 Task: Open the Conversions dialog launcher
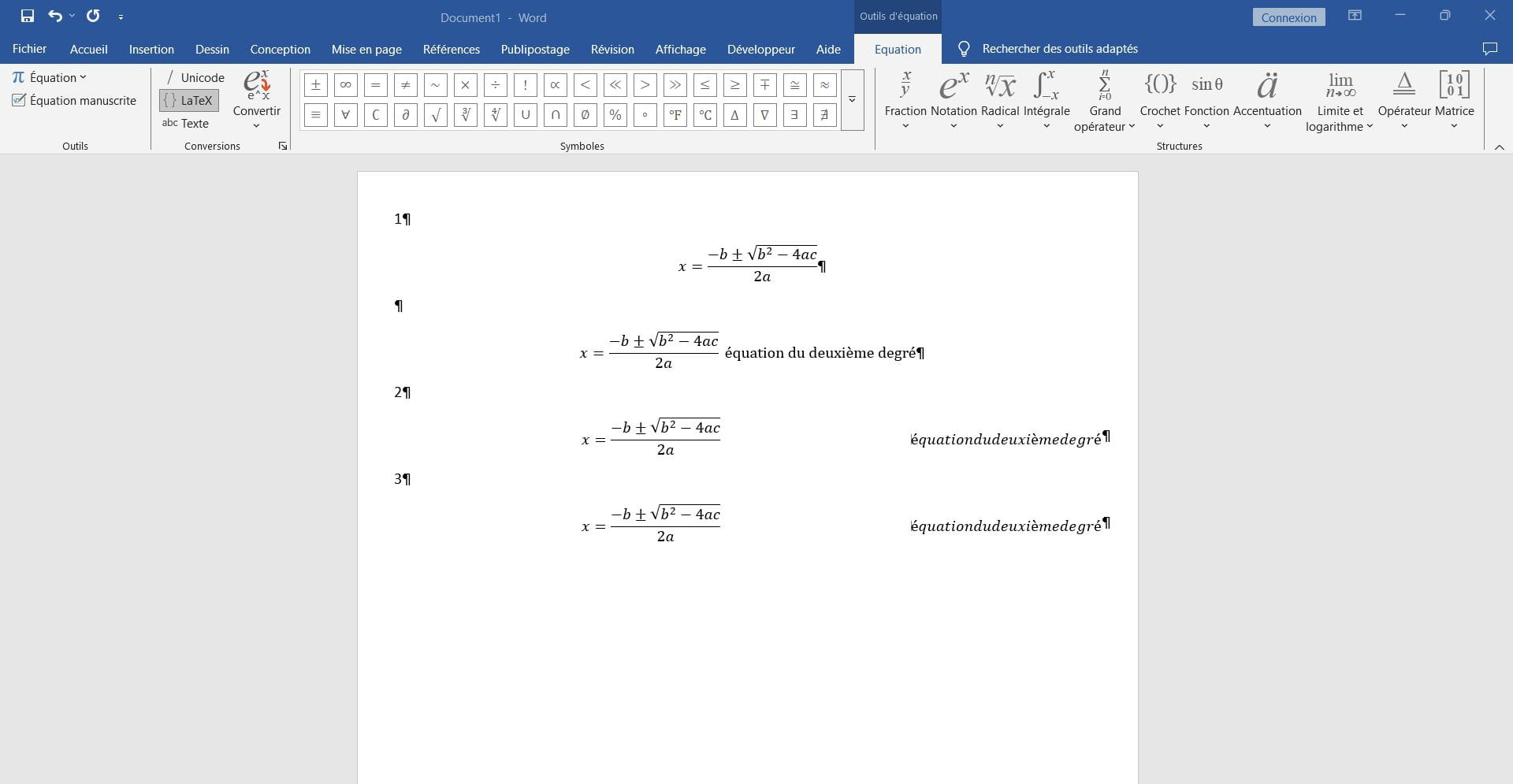[283, 146]
